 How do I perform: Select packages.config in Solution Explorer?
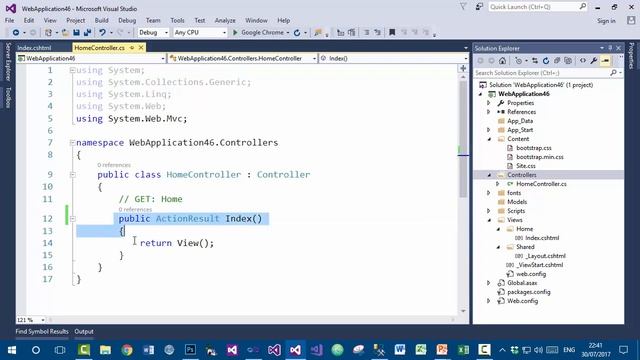point(529,292)
